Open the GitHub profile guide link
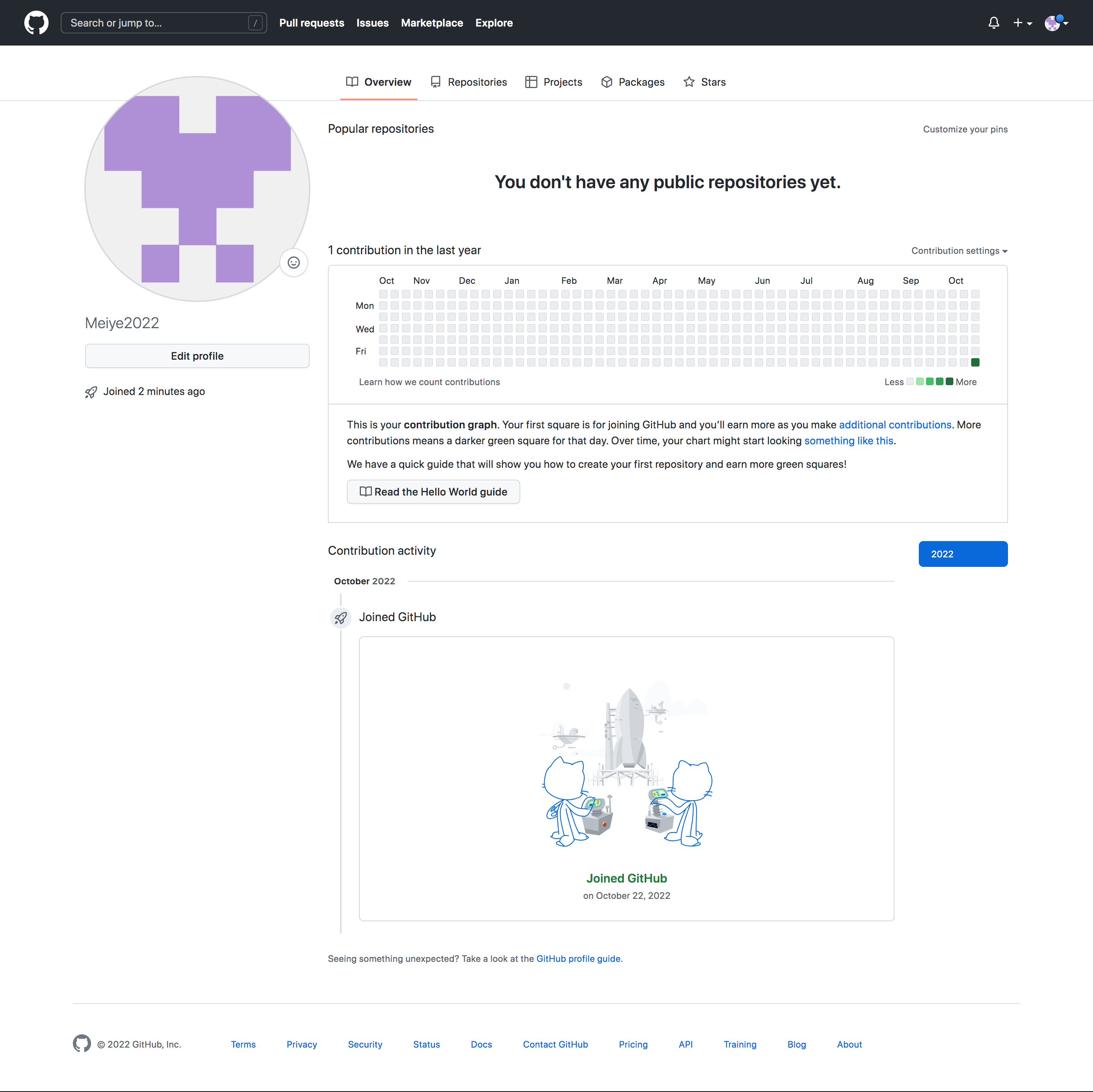1093x1092 pixels. (578, 958)
